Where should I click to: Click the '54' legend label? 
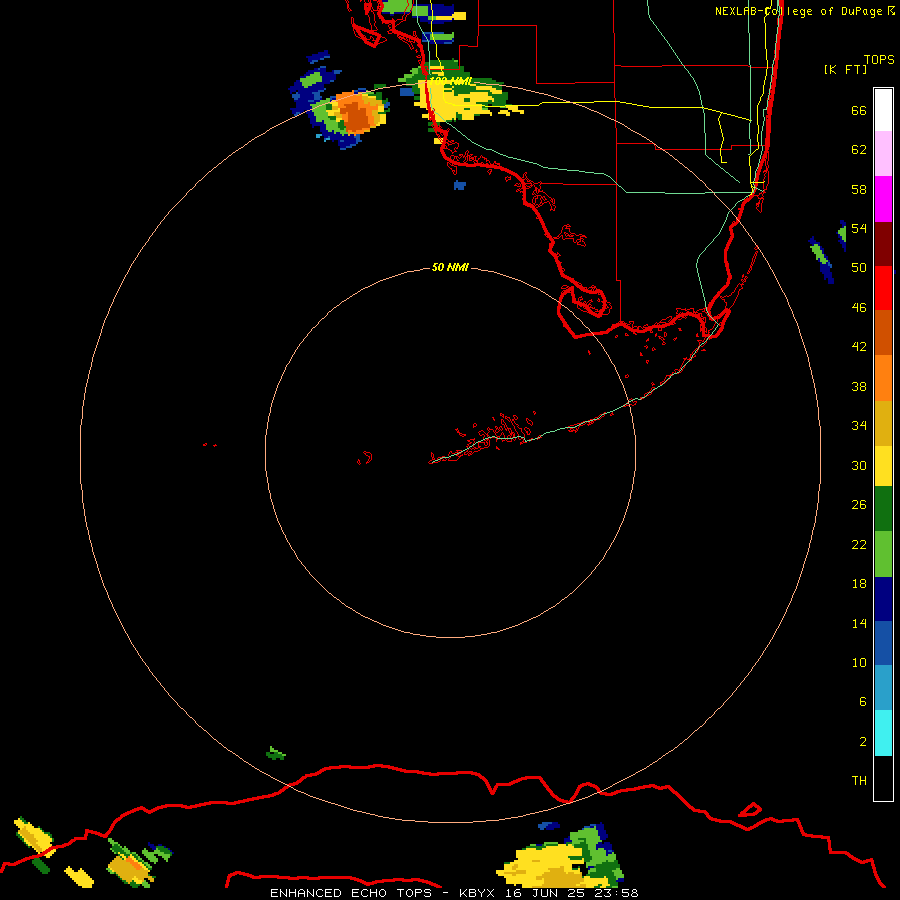859,228
